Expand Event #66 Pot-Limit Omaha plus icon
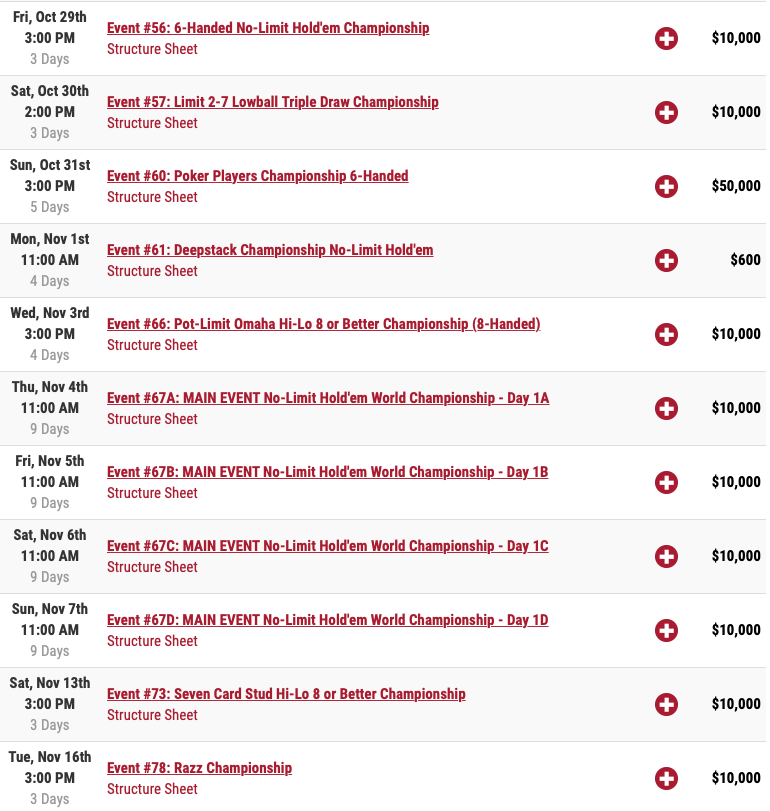The width and height of the screenshot is (770, 811). [666, 334]
